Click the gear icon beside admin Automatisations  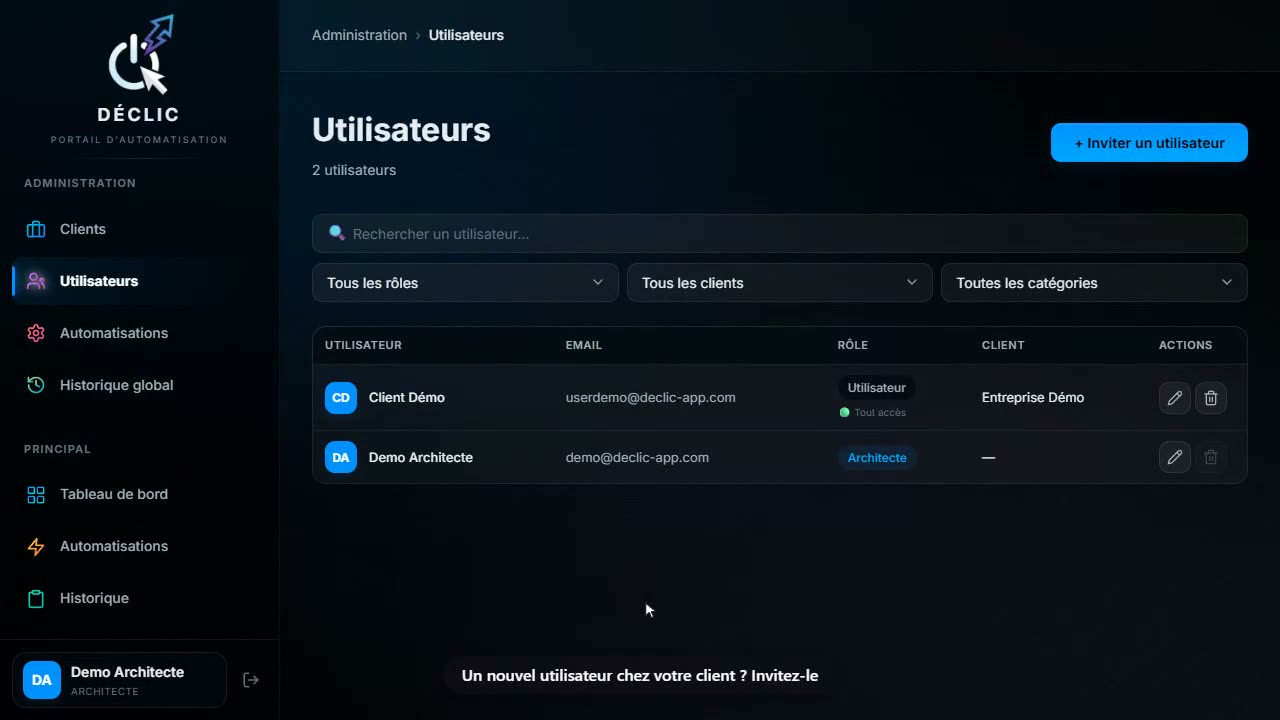(36, 333)
